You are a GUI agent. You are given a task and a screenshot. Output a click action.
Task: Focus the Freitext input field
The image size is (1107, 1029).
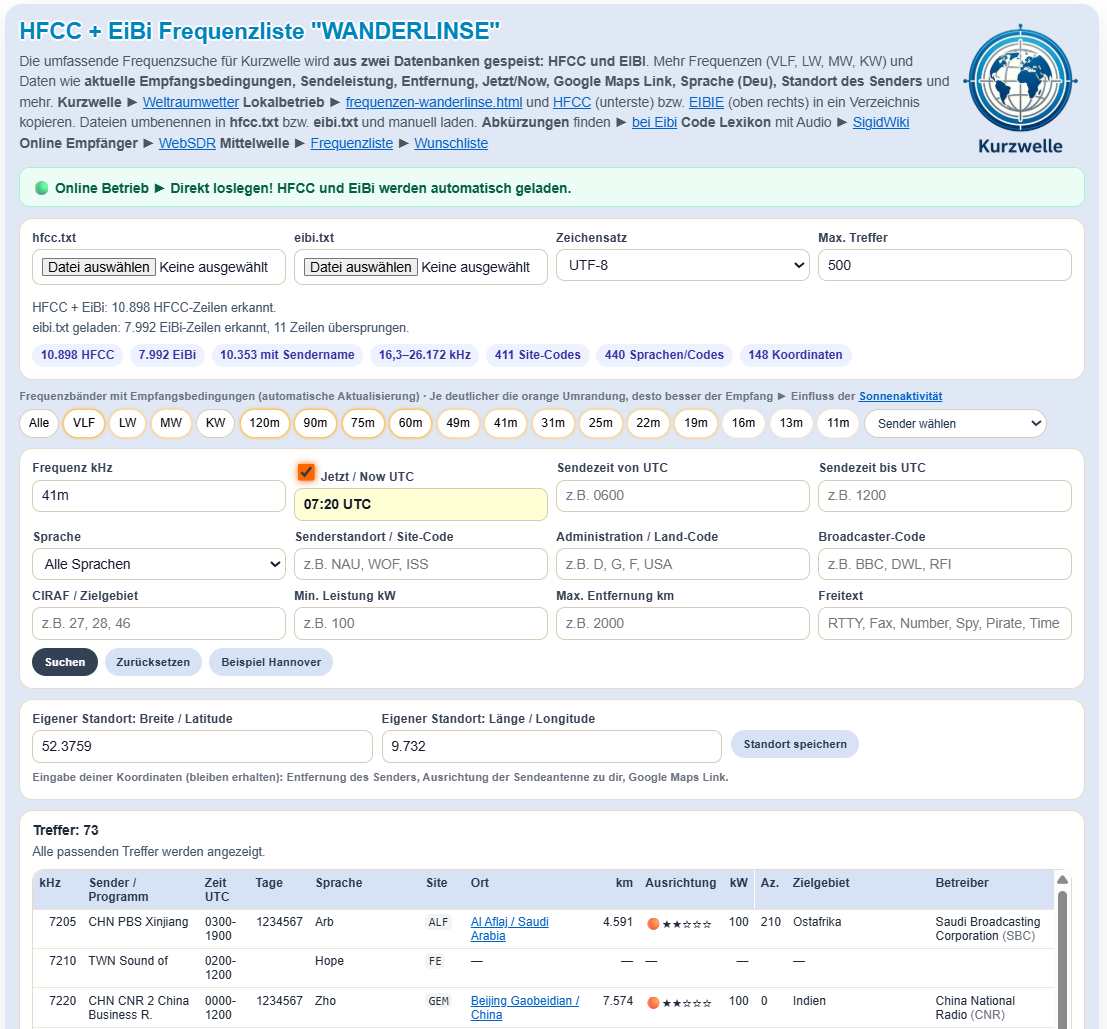(x=945, y=623)
